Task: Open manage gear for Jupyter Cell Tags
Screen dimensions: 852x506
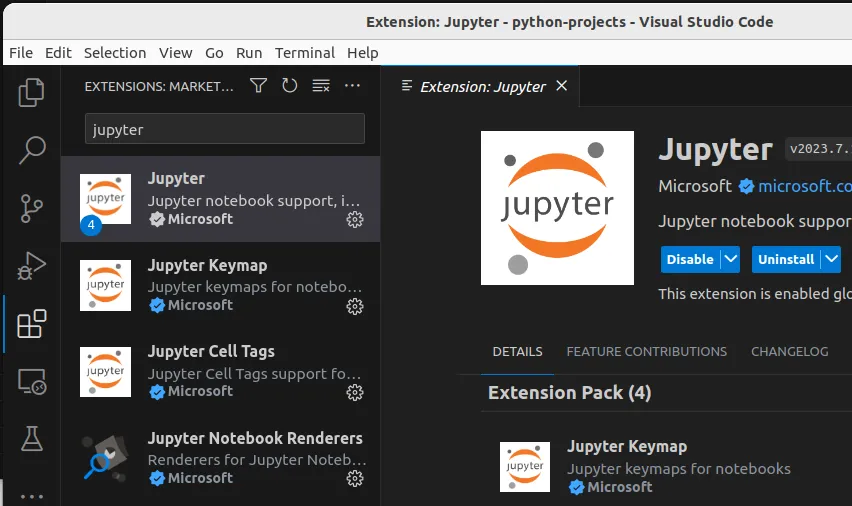Action: pos(354,392)
